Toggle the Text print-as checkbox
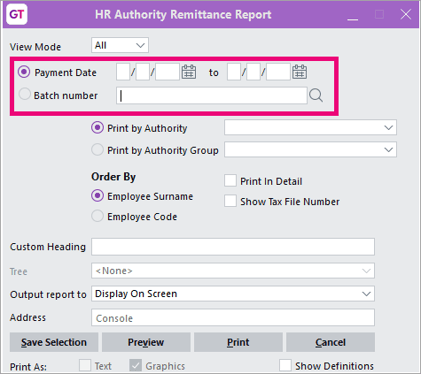The height and width of the screenshot is (374, 421). [x=85, y=365]
